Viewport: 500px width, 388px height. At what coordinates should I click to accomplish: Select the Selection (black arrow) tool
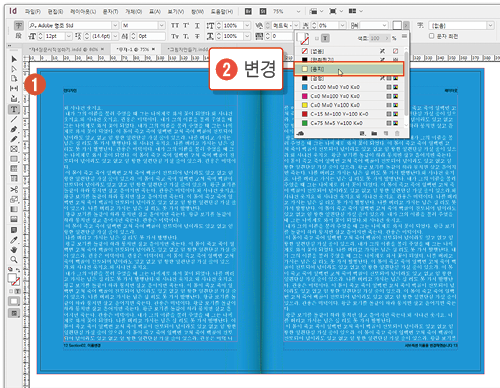(x=14, y=59)
